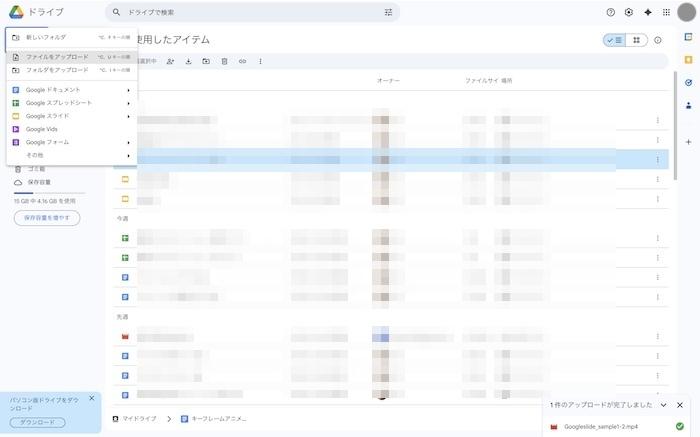Collapse the upload complete panel chevron
Viewport: 700px width, 437px height.
point(664,405)
